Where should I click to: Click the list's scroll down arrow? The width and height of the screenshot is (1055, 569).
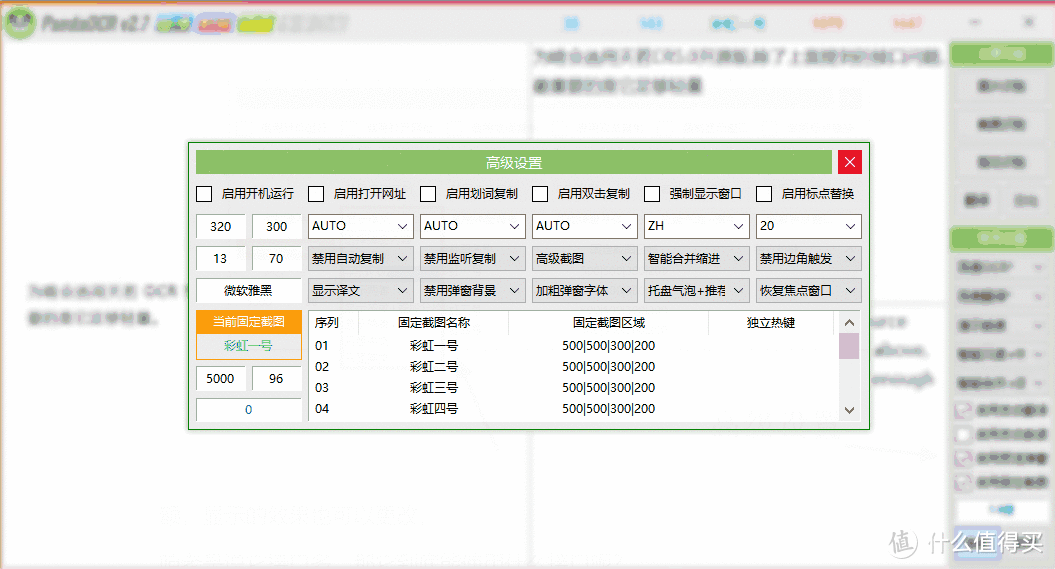(849, 409)
